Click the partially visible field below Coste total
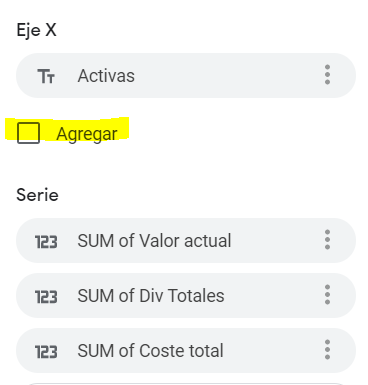 point(186,384)
